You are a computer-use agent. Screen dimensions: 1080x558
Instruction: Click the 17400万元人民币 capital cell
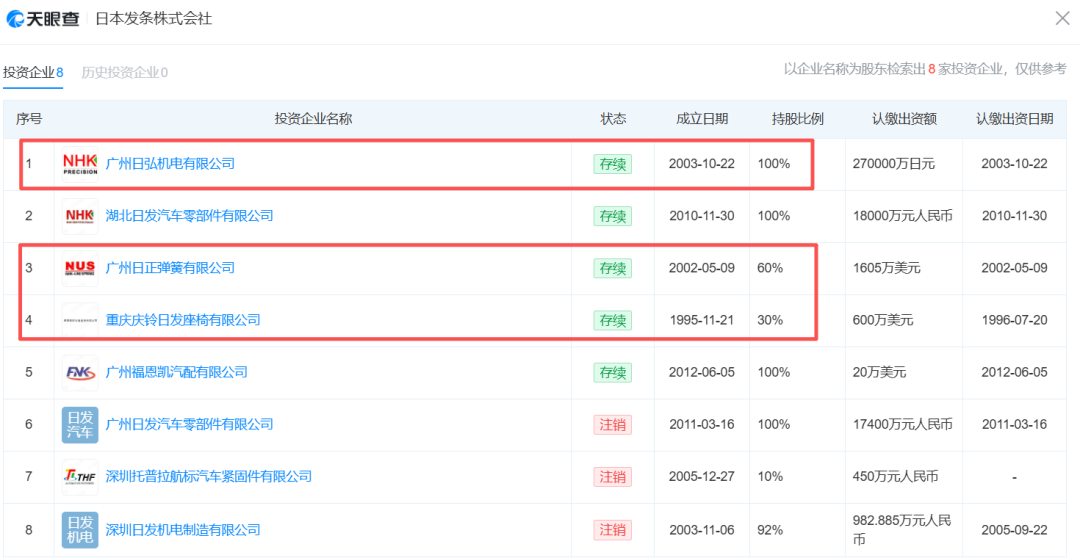click(x=903, y=424)
